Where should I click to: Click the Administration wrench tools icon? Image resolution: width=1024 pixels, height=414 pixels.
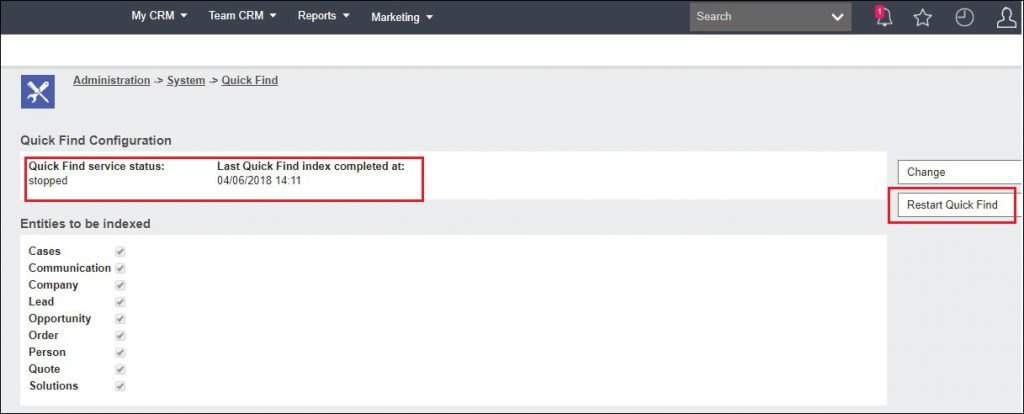point(37,91)
